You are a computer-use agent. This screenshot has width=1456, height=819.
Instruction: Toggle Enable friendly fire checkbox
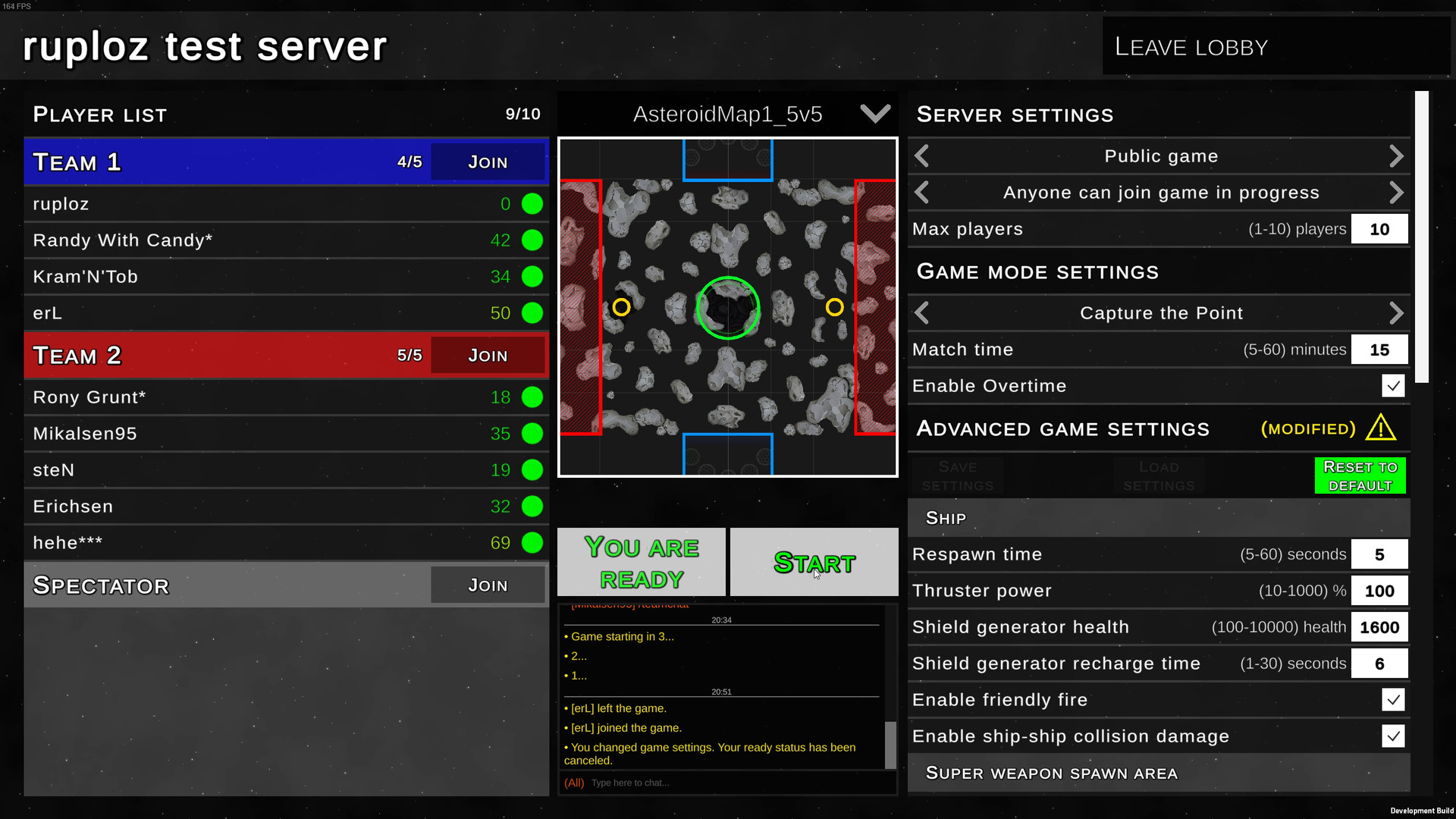1392,700
